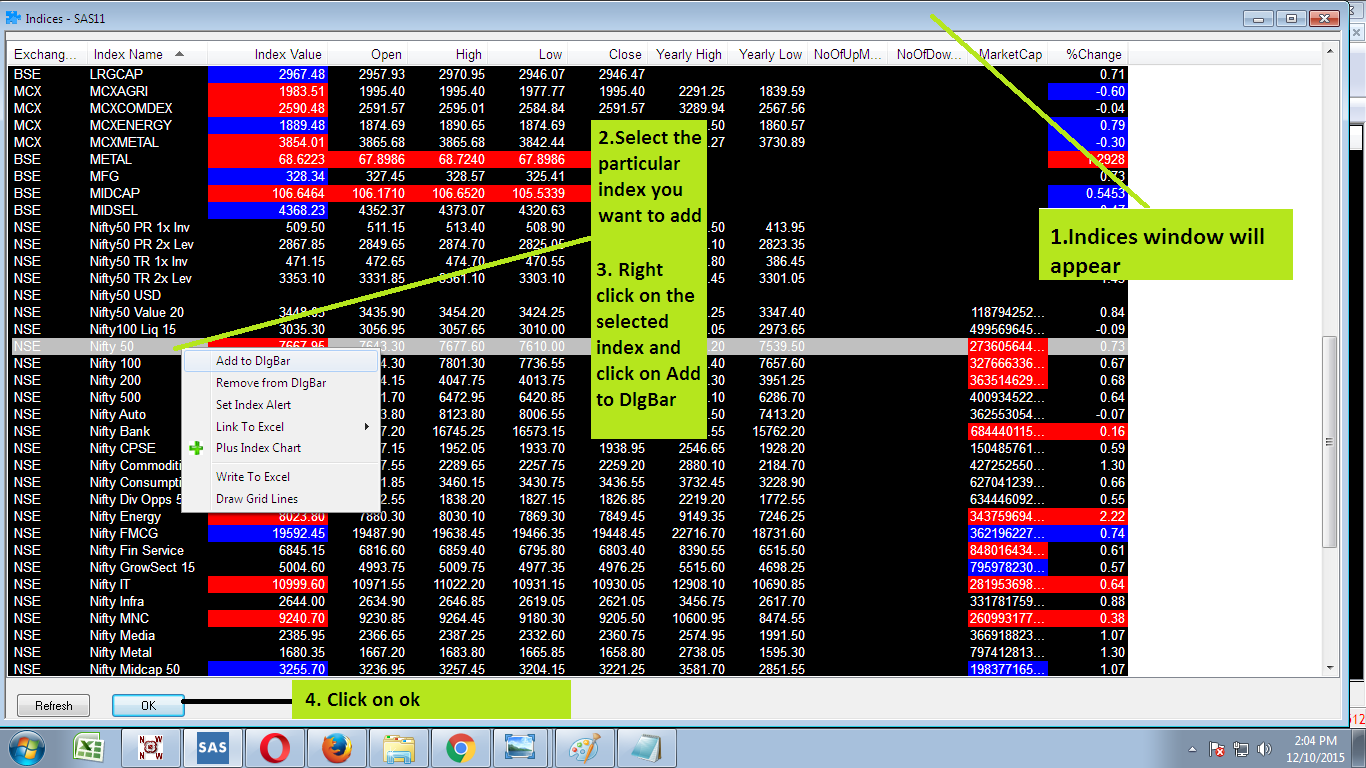Sort by the Index Name column header
Screen dimensions: 1366x768
point(147,54)
